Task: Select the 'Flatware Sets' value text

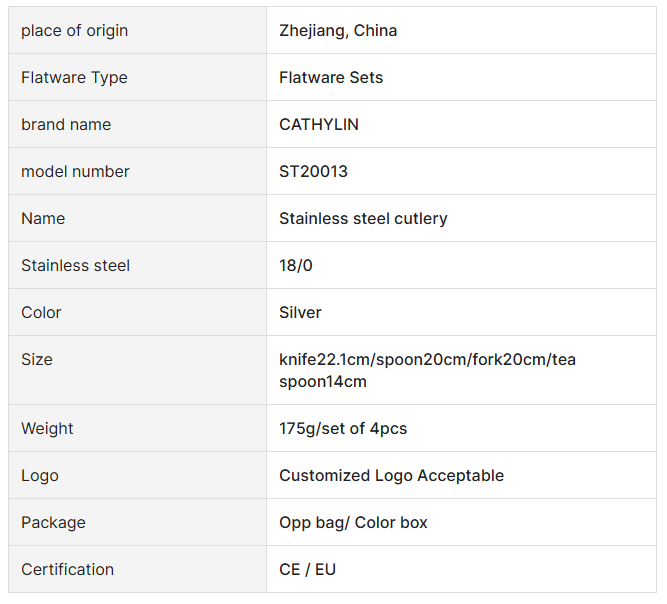Action: point(331,78)
